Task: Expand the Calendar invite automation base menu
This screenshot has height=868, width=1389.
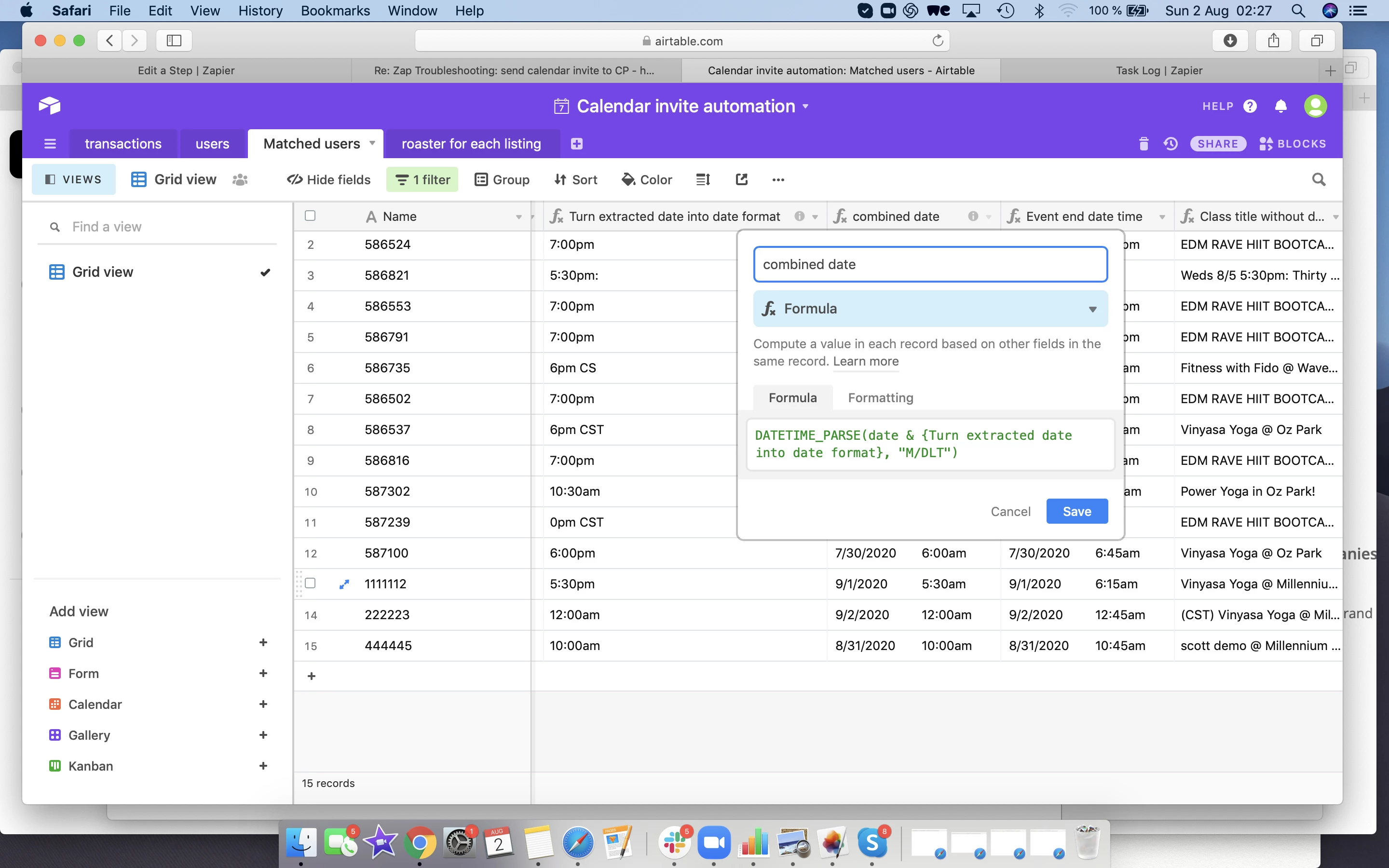Action: point(805,106)
